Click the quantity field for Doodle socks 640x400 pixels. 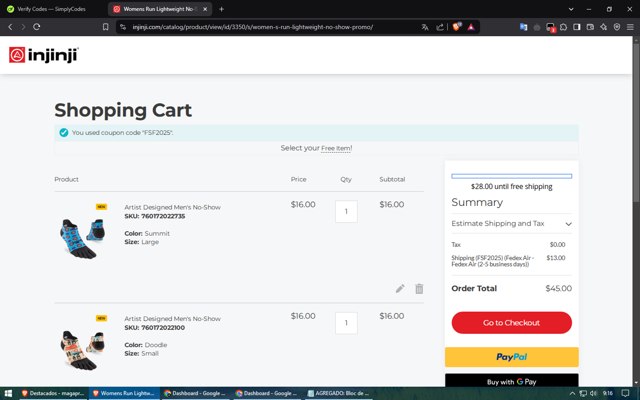tap(346, 323)
